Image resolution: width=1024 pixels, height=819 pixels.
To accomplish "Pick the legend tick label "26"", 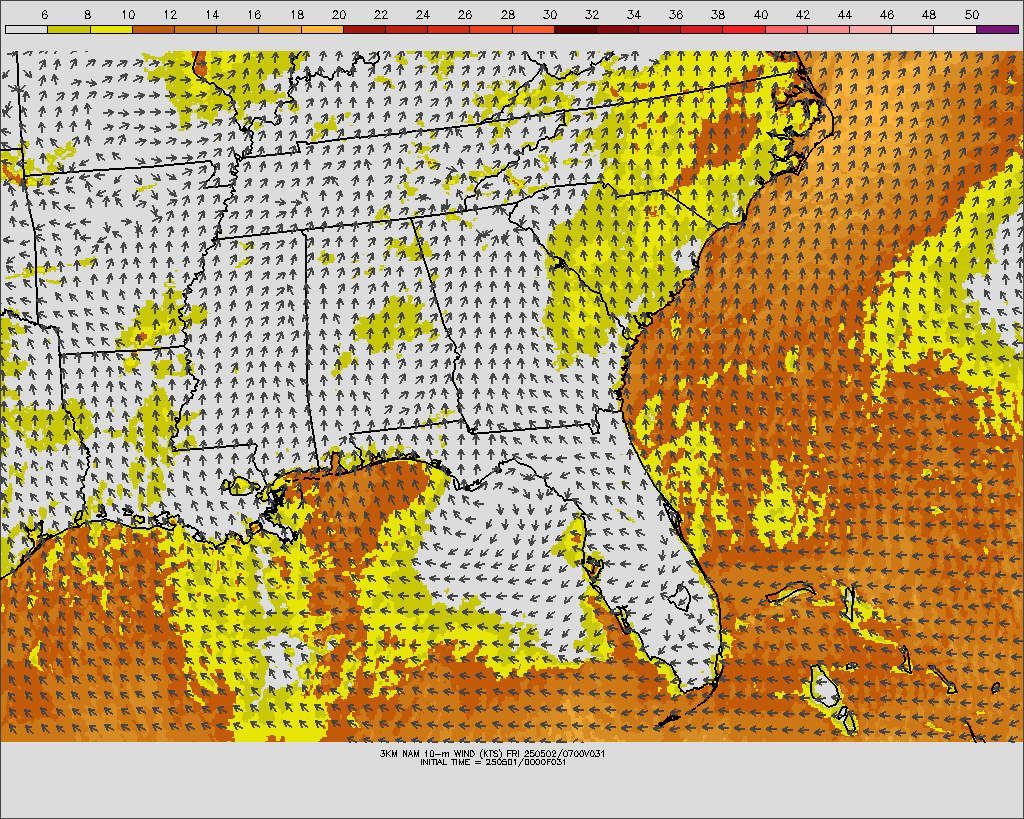I will coord(465,14).
